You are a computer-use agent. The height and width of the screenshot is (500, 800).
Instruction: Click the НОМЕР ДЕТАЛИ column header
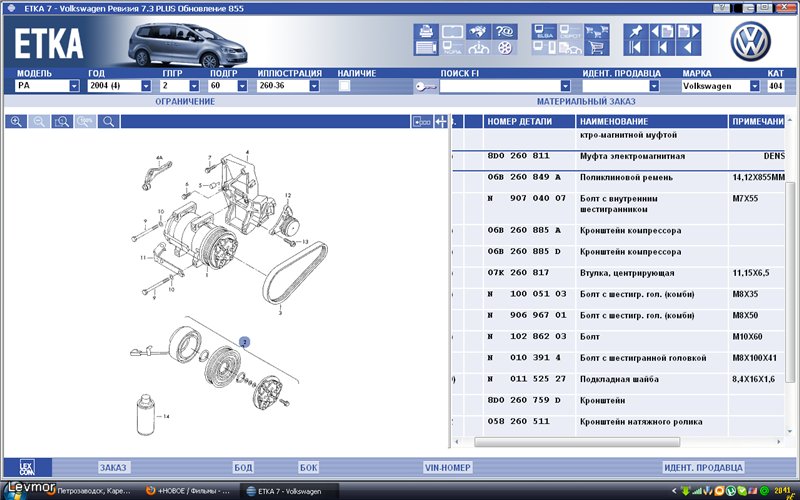click(529, 121)
